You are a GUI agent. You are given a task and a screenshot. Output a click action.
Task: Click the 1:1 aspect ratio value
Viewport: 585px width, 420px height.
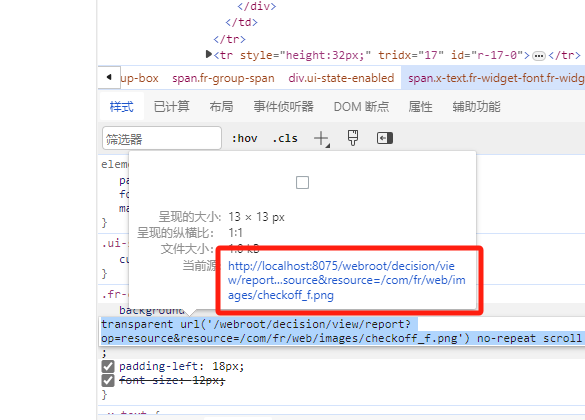[235, 233]
